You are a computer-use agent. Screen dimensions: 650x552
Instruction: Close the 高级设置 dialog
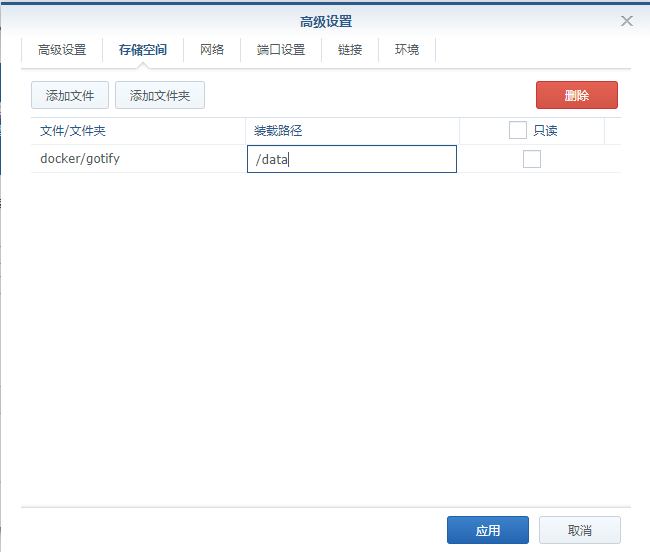pos(626,21)
